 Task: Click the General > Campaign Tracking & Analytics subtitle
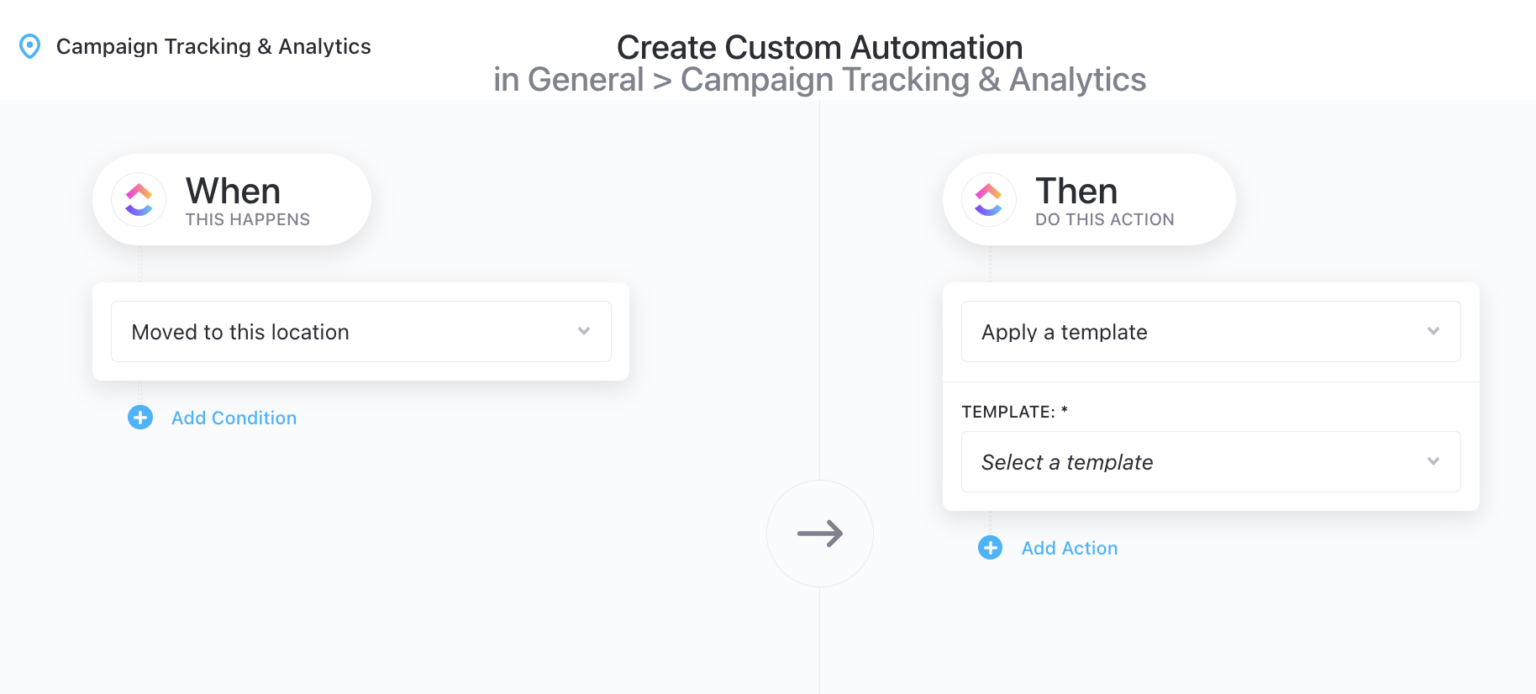[x=820, y=79]
